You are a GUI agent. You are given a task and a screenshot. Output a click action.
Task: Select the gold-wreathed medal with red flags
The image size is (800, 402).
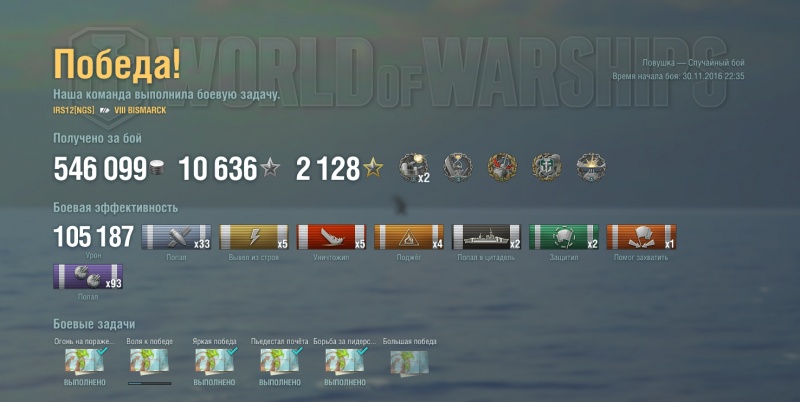click(503, 168)
